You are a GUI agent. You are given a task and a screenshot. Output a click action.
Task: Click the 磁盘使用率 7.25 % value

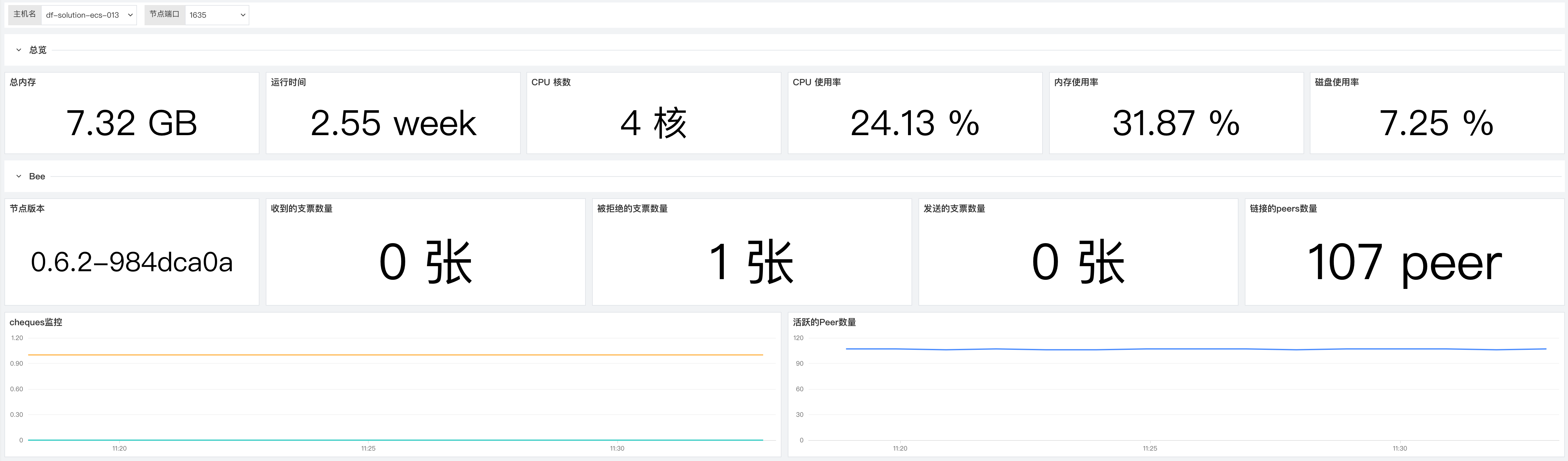point(1436,123)
